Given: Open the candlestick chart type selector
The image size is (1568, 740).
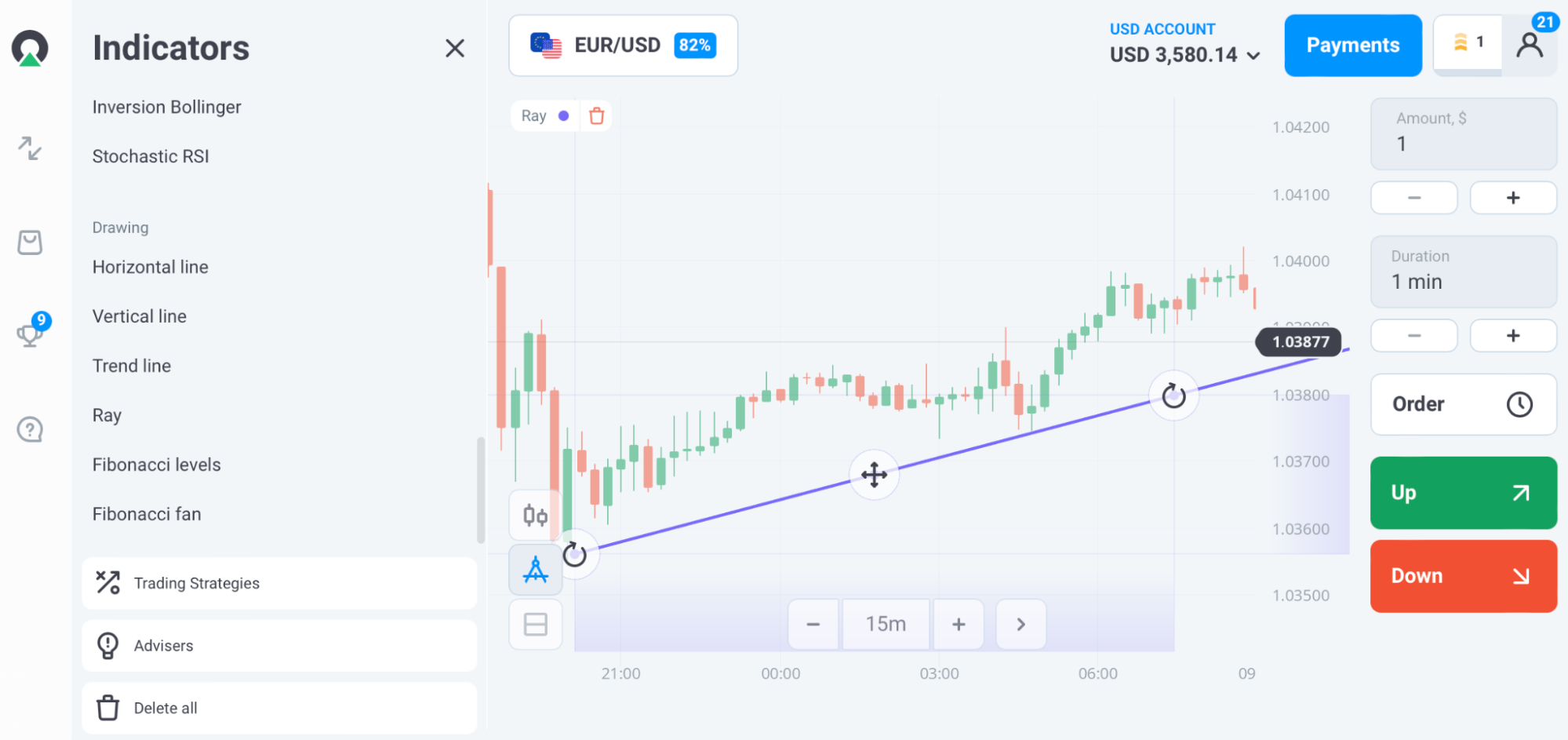Looking at the screenshot, I should click(536, 516).
